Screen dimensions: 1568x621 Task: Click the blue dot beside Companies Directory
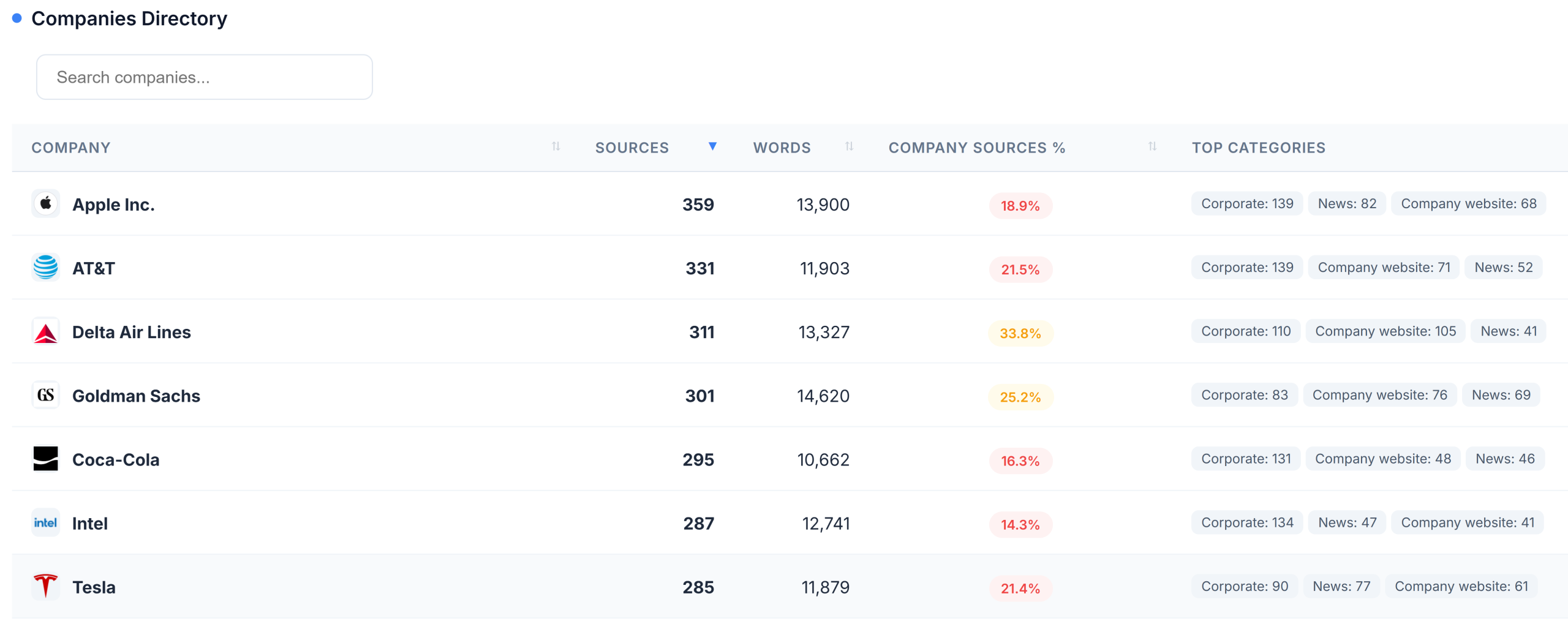(x=17, y=18)
